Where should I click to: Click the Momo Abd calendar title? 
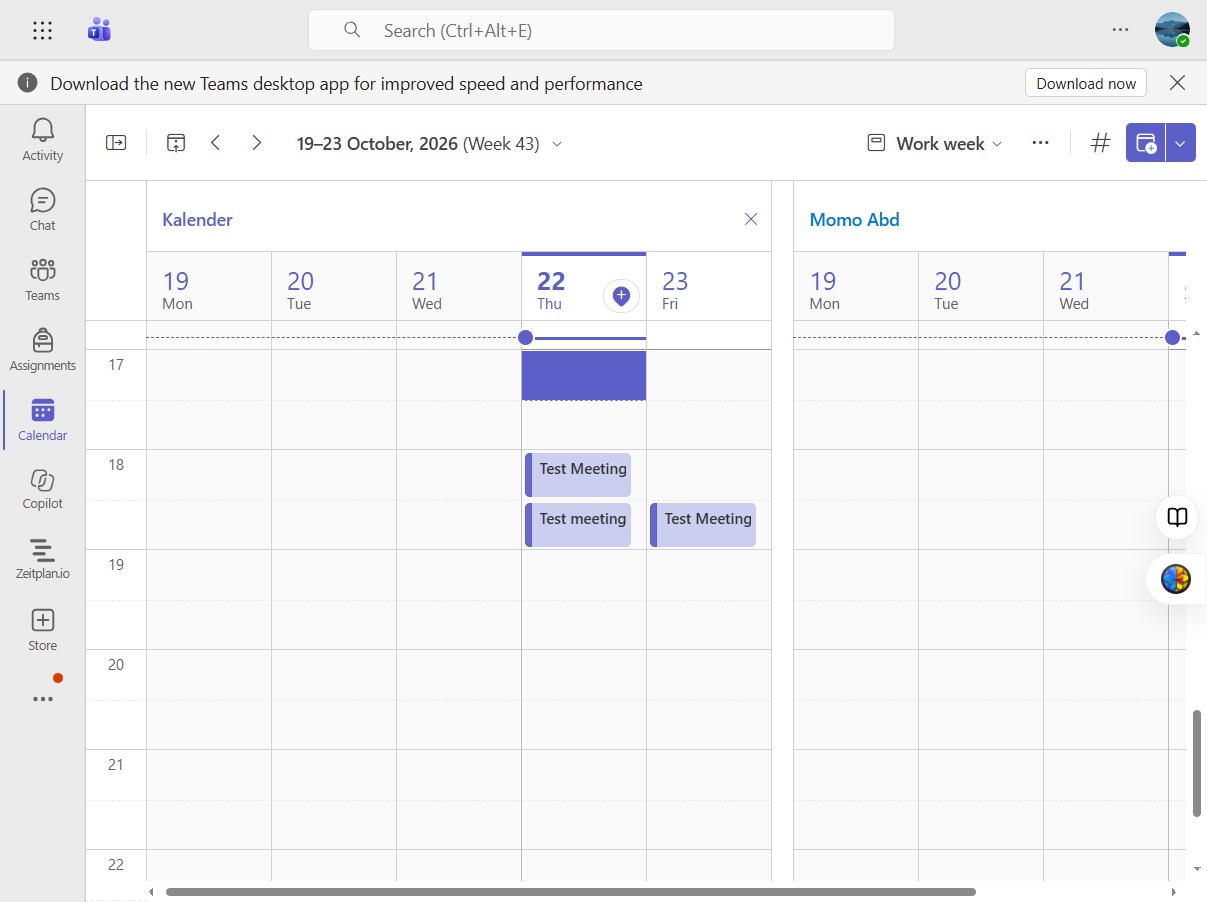[x=854, y=219]
